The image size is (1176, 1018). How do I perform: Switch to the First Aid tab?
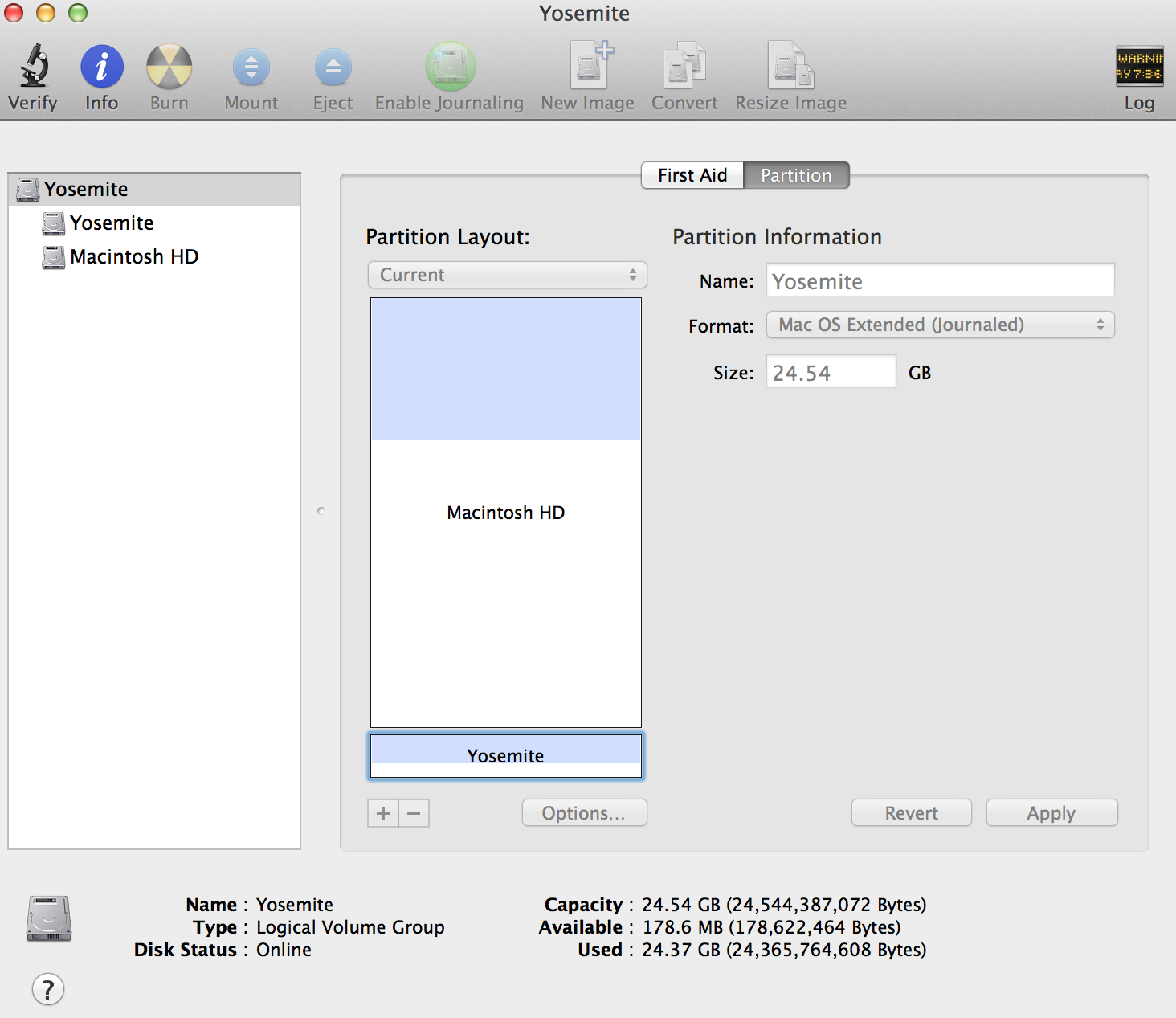tap(692, 175)
